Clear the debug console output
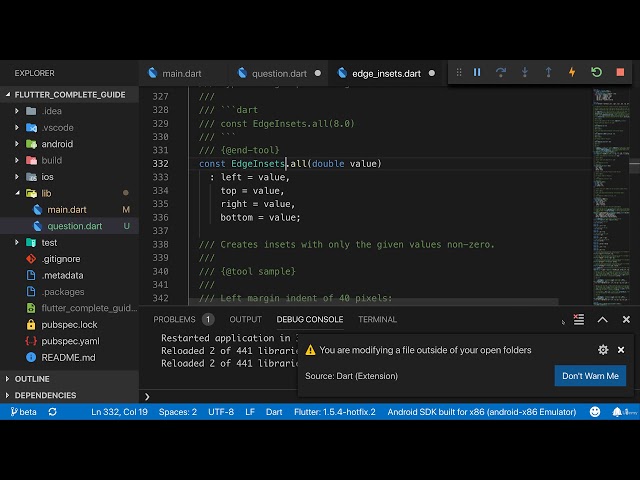 click(579, 320)
